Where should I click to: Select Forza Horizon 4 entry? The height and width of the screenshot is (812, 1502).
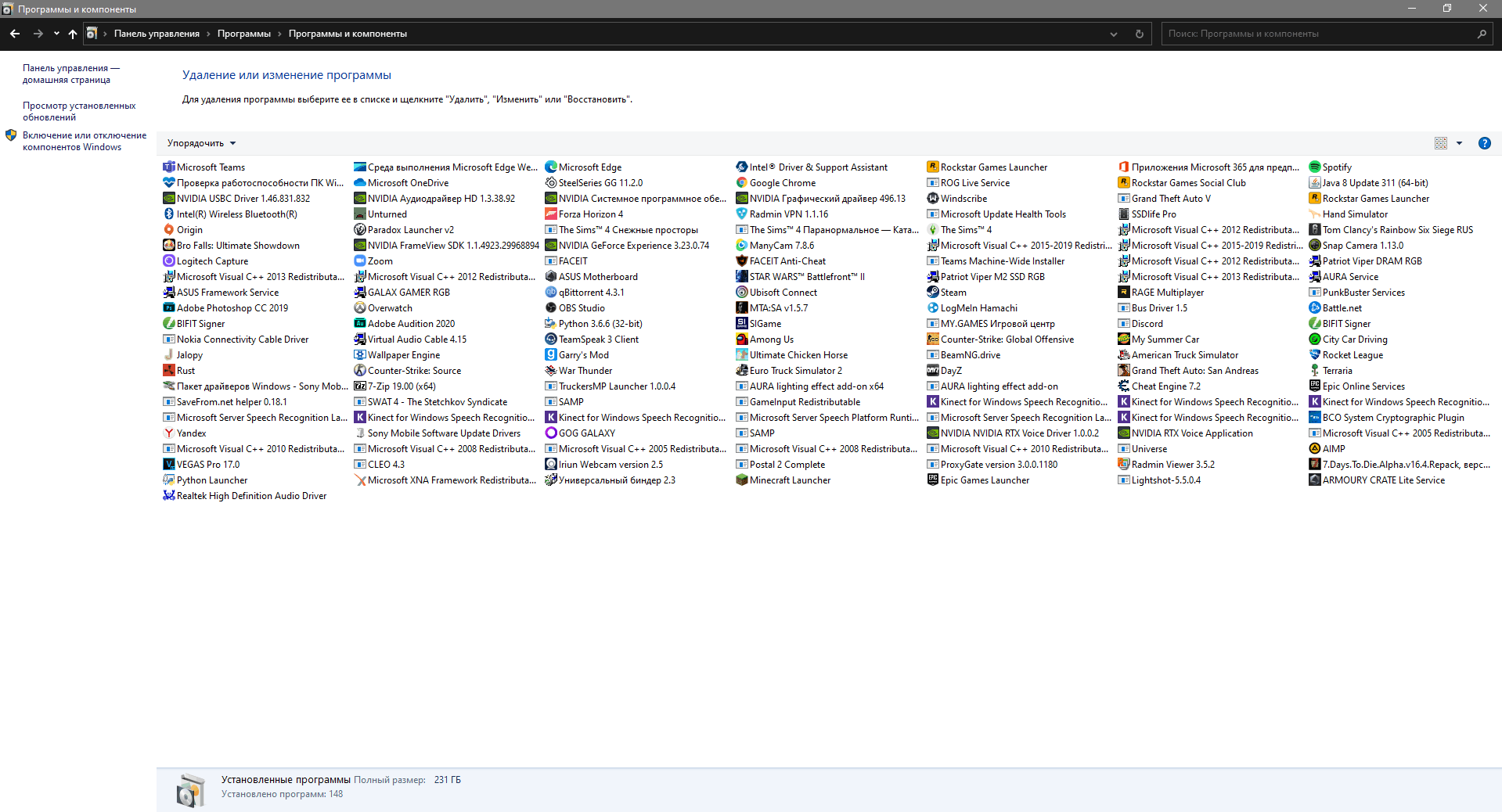584,214
